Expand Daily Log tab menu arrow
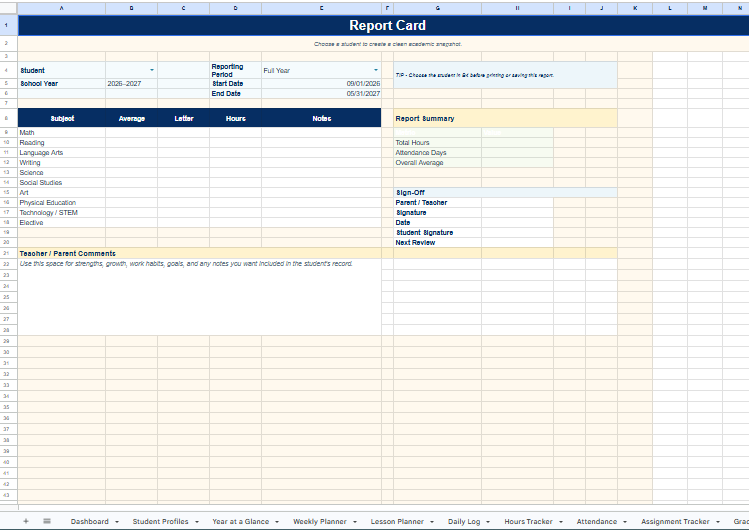This screenshot has height=530, width=749. pos(488,522)
